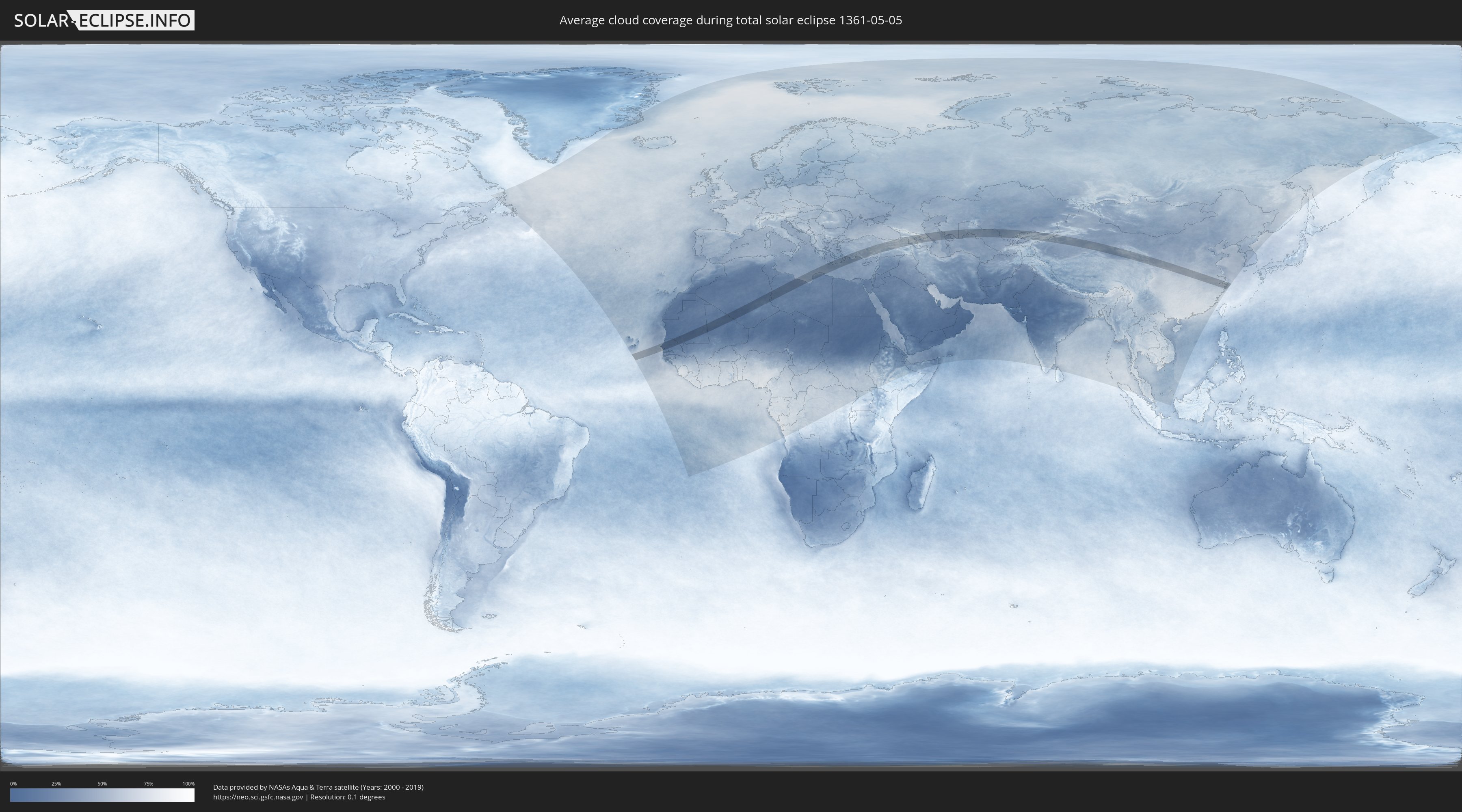Click the map title text about eclipse 1361-05-05

[x=731, y=20]
